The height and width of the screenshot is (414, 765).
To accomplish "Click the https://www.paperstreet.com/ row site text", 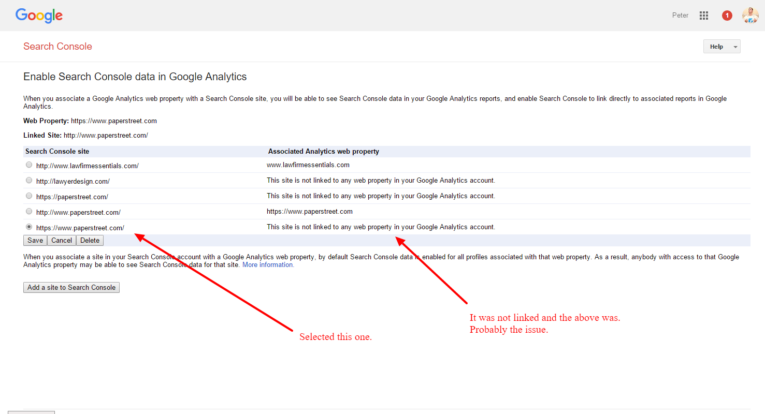I will coord(80,228).
